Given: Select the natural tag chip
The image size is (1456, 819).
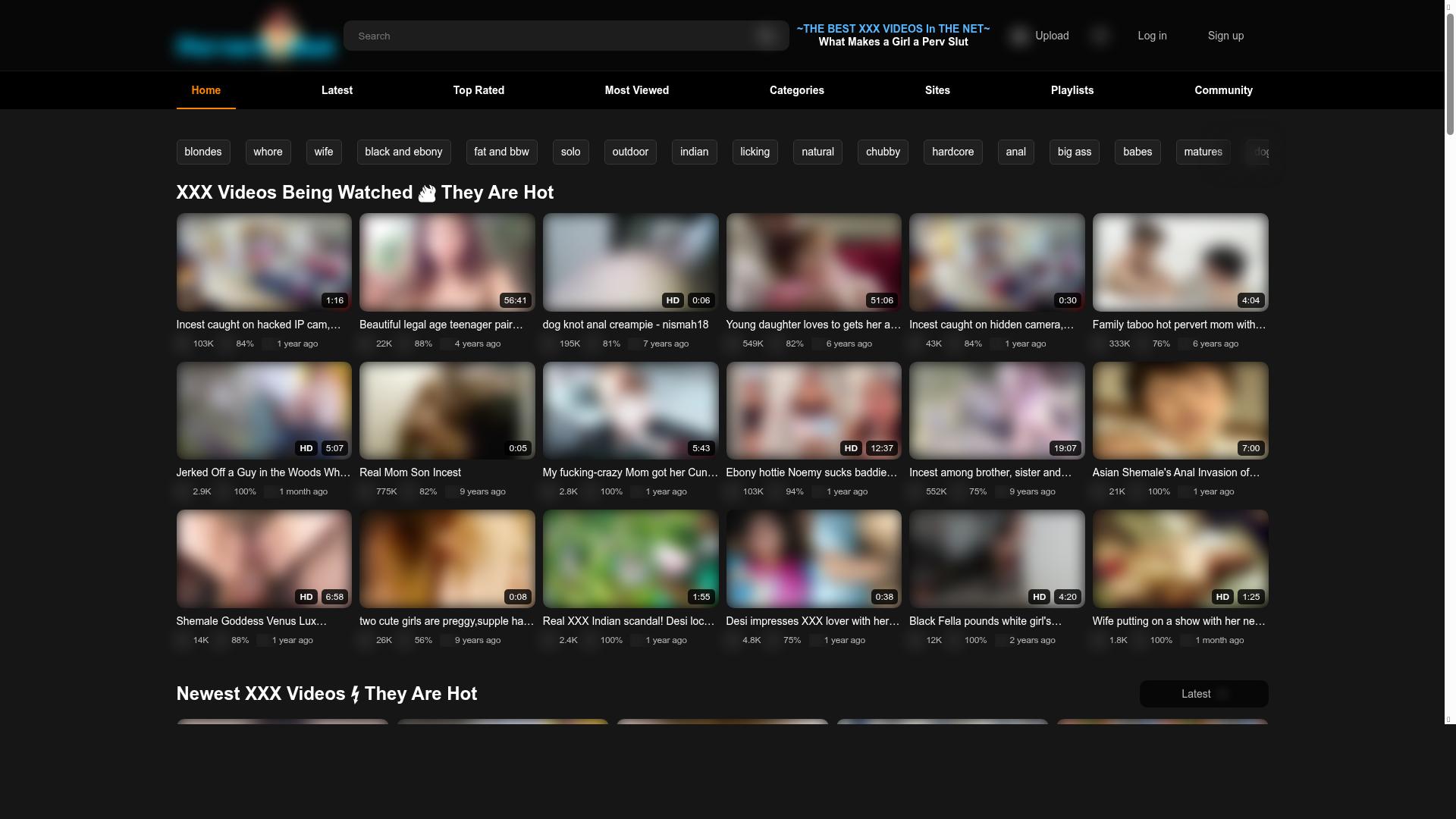Looking at the screenshot, I should pos(817,152).
